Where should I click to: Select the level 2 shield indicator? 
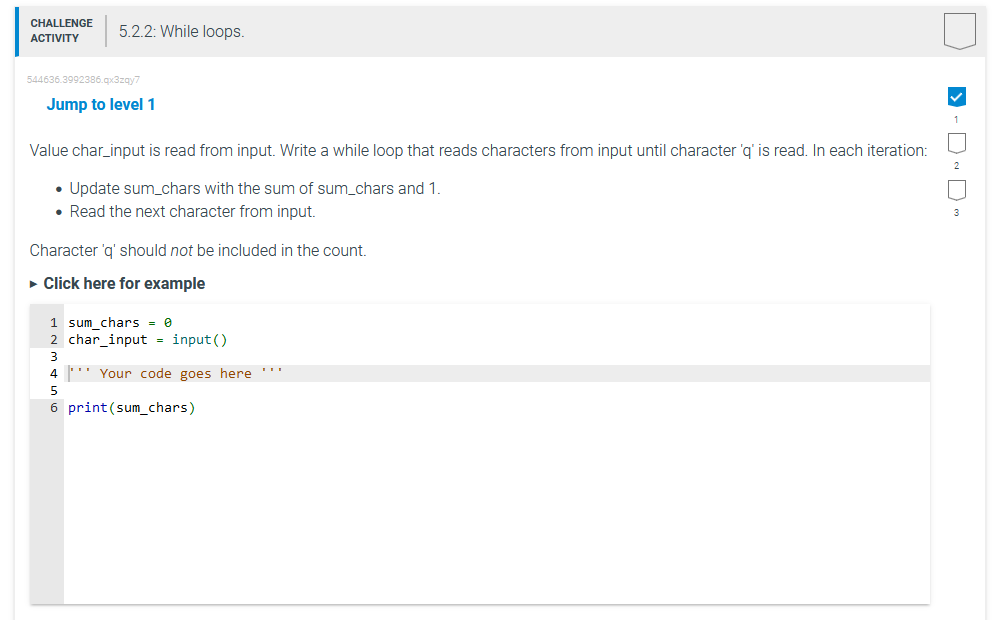(956, 143)
